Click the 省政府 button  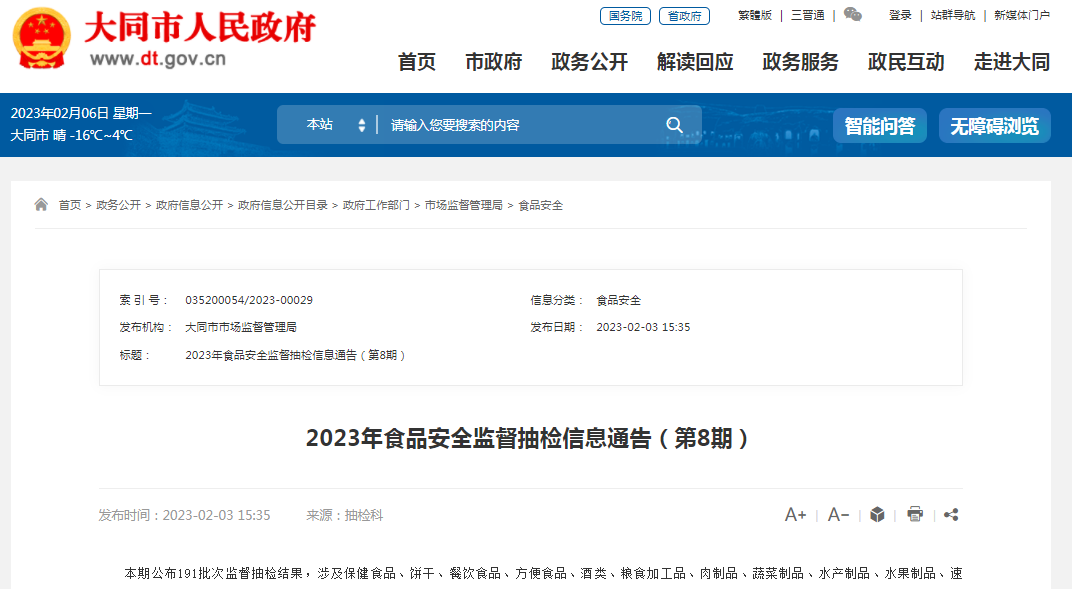coord(684,16)
